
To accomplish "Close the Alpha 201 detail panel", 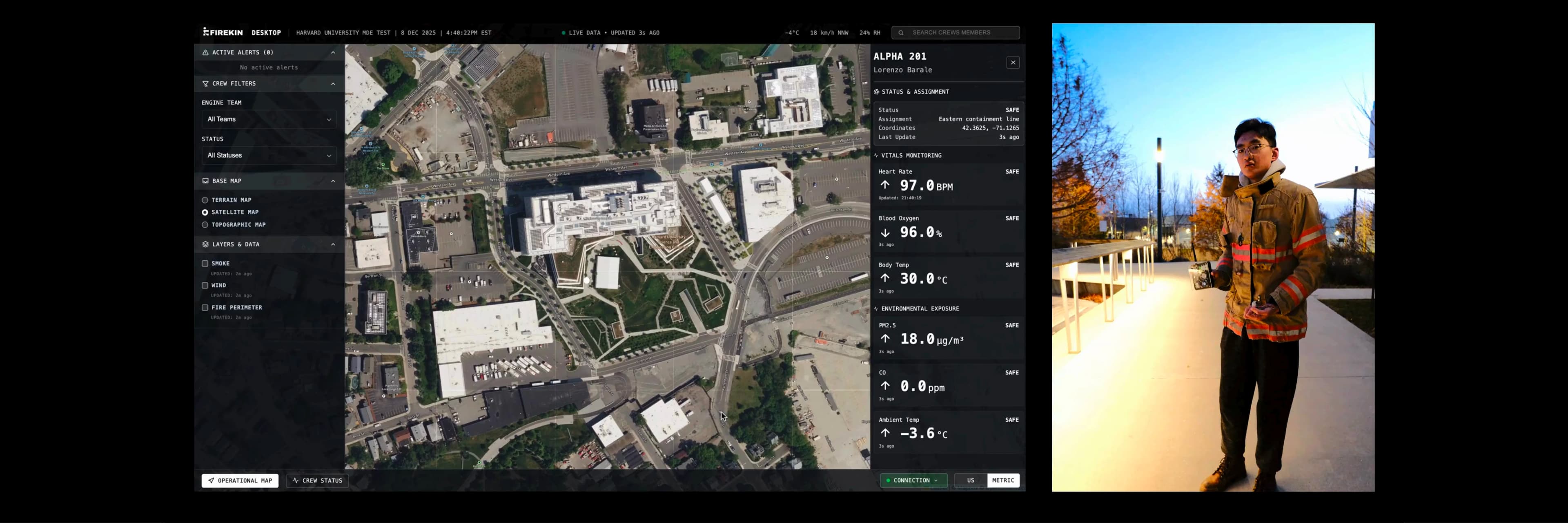I will tap(1013, 63).
